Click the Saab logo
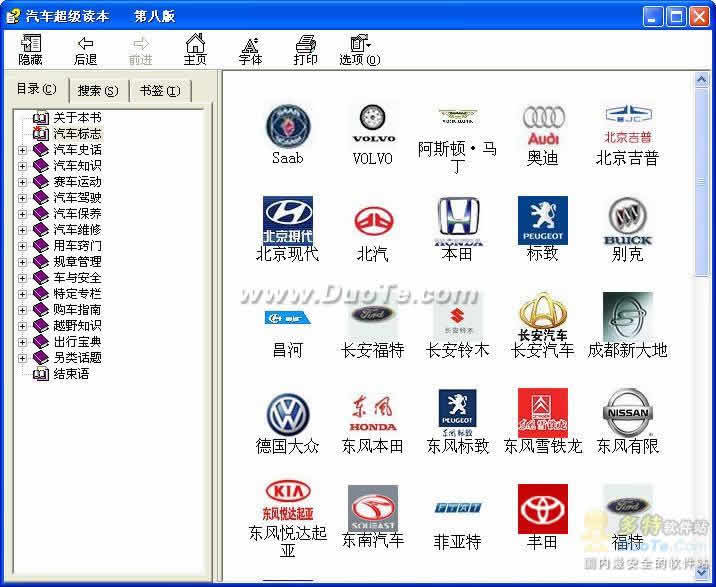Screen dimensions: 716x587 pyautogui.click(x=288, y=126)
